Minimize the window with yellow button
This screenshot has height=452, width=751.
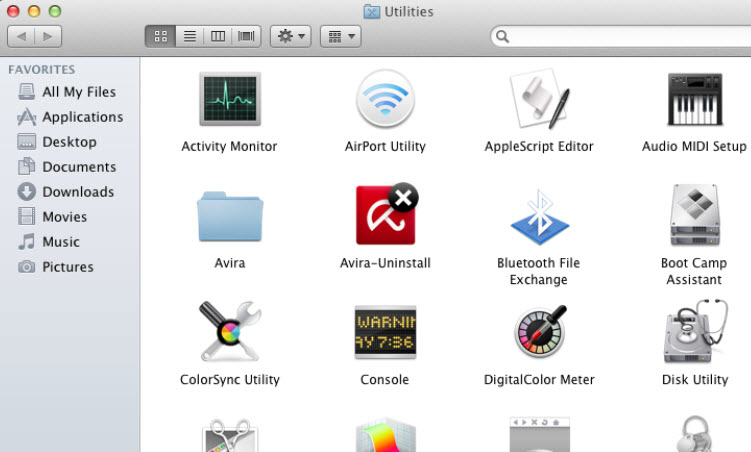[x=34, y=11]
